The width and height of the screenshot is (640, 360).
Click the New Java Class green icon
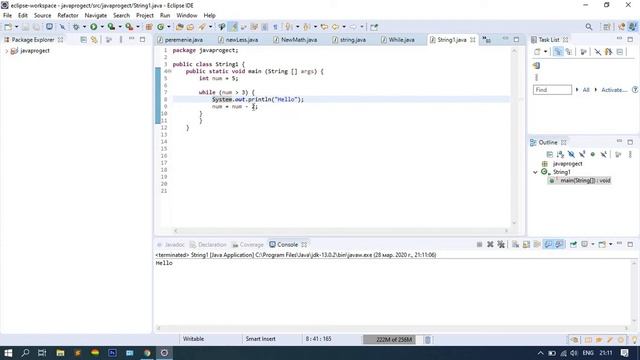160,27
